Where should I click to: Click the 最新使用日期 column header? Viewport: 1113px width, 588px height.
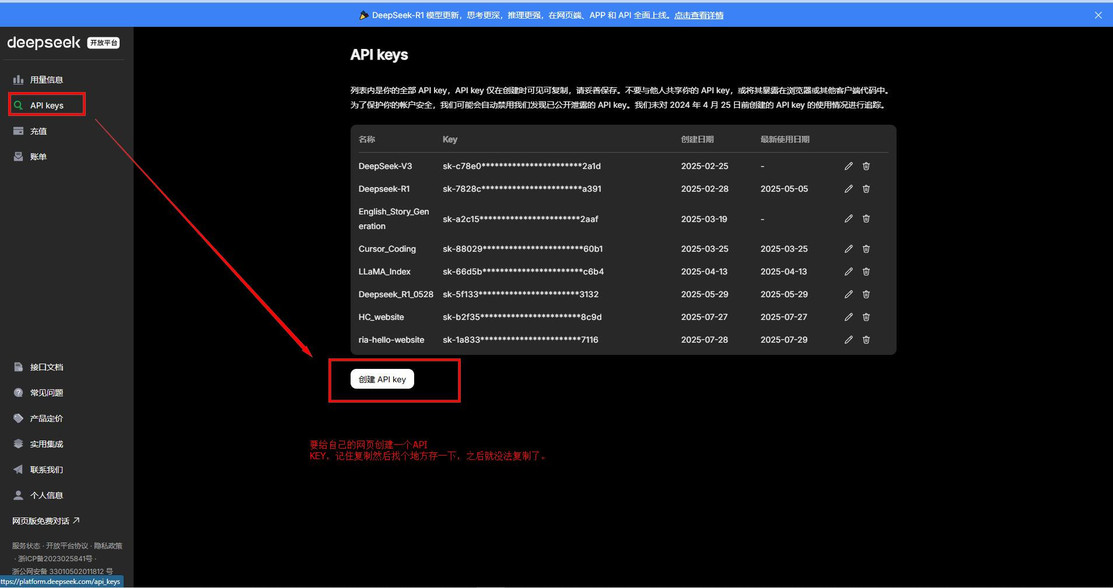point(784,139)
